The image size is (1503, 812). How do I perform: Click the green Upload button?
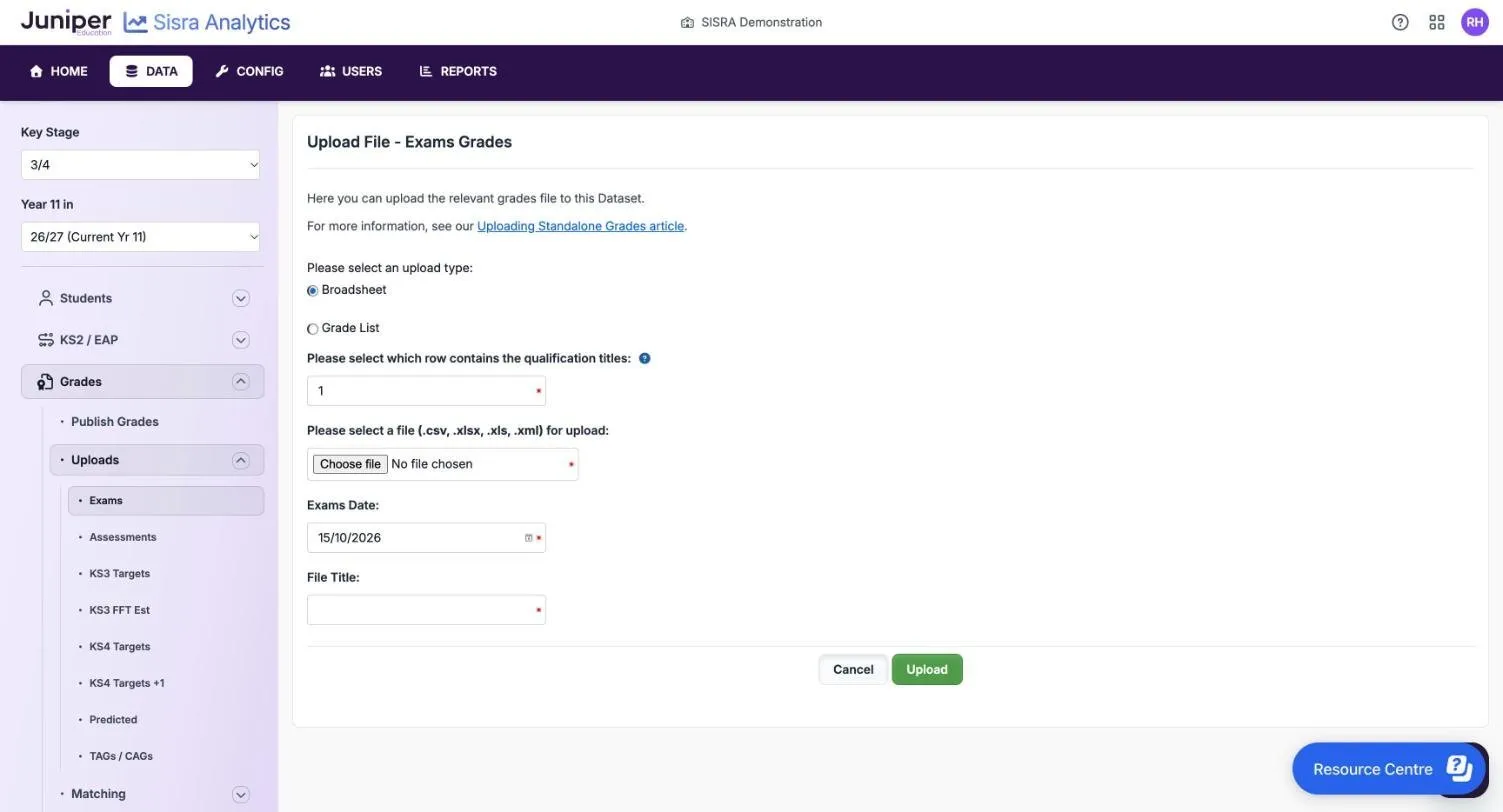(927, 670)
